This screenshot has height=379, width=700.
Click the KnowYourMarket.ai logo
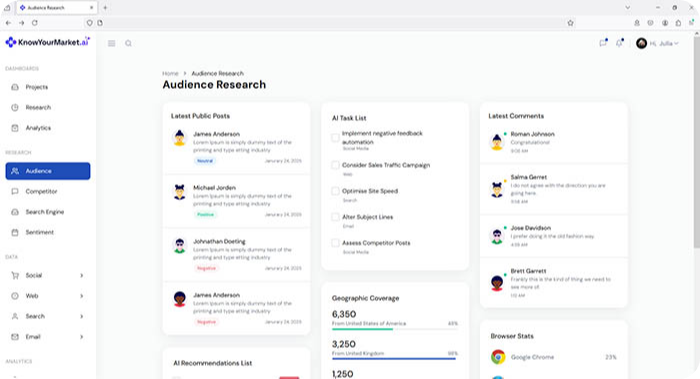[47, 42]
